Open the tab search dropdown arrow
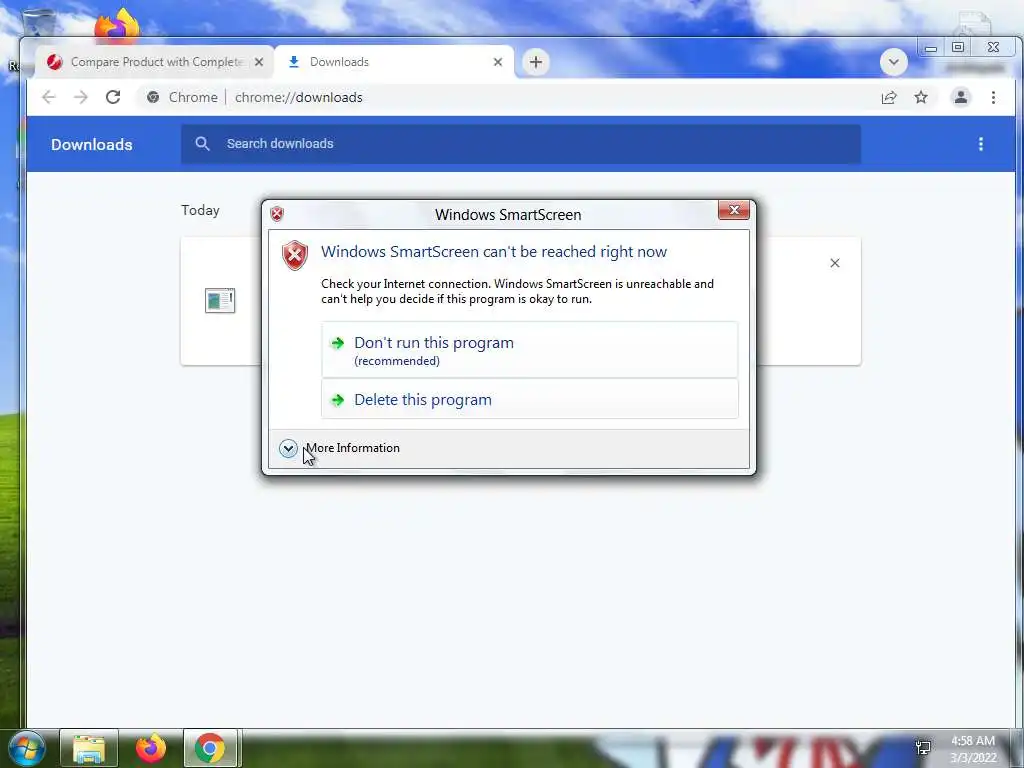This screenshot has width=1024, height=768. click(893, 63)
